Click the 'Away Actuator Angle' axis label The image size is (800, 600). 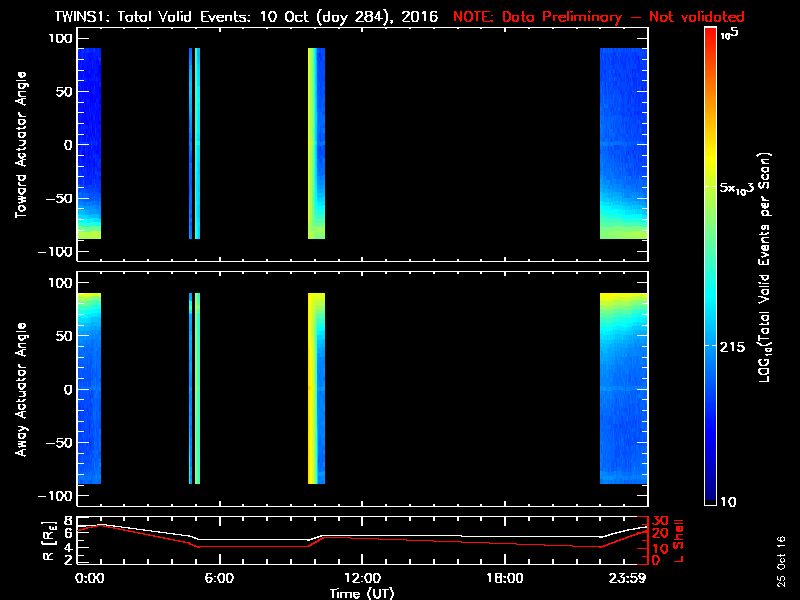coord(20,389)
